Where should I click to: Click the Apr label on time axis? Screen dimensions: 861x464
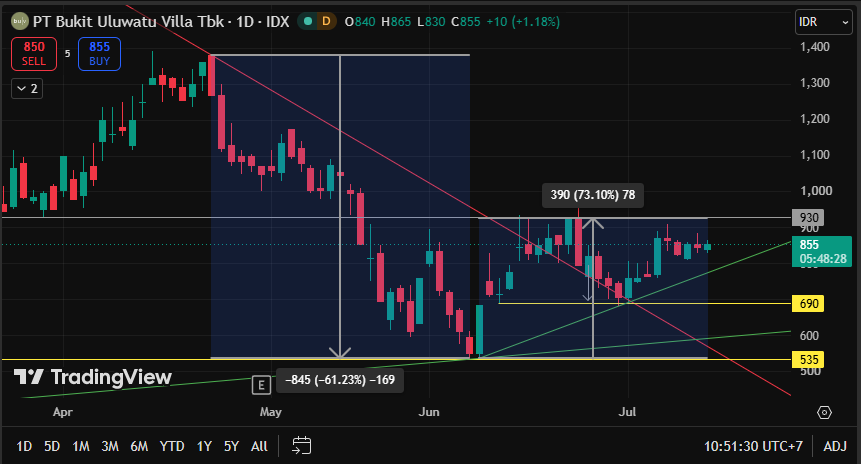(63, 412)
